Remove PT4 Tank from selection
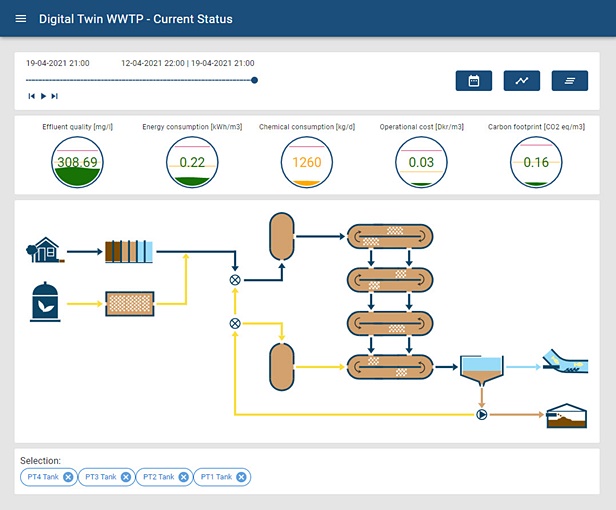 tap(68, 477)
